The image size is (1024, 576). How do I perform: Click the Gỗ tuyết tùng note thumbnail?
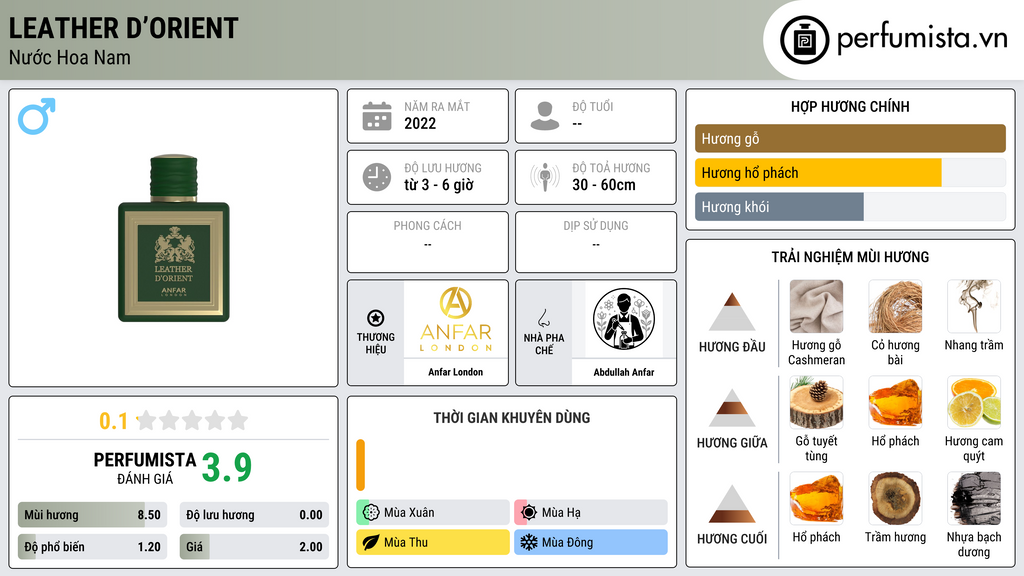pyautogui.click(x=816, y=402)
